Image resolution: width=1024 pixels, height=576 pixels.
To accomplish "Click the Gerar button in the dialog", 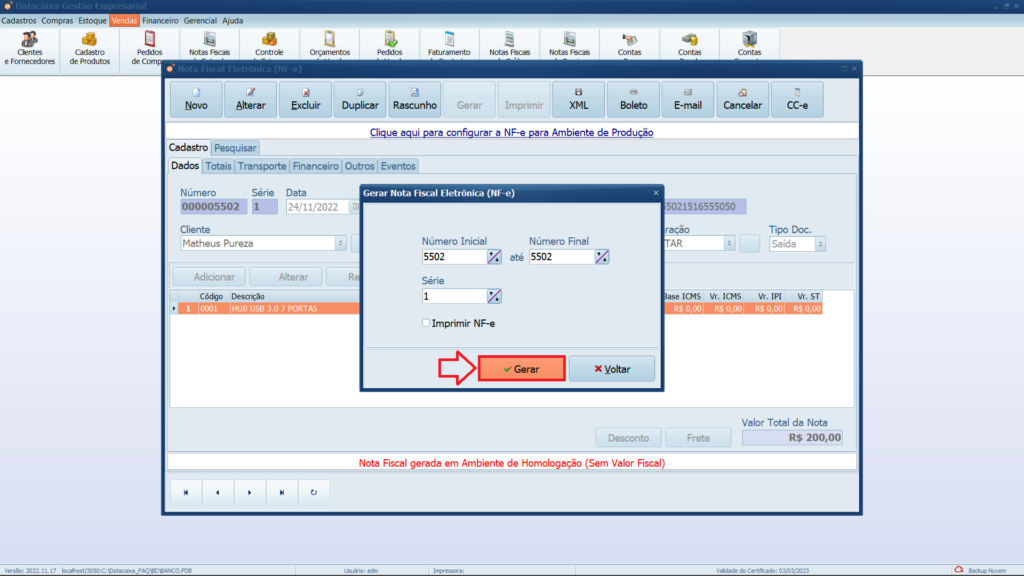I will point(521,369).
